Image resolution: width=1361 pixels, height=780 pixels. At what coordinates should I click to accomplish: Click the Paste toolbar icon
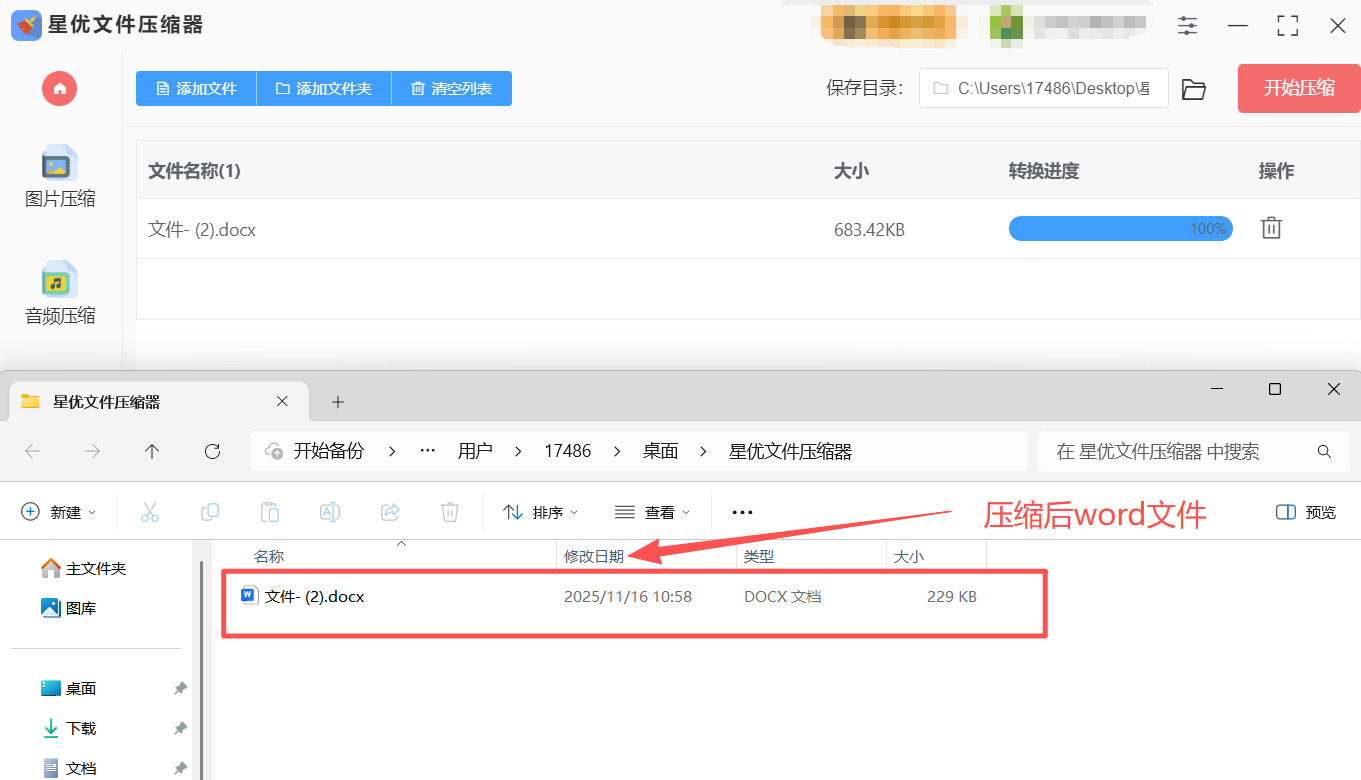pyautogui.click(x=270, y=512)
